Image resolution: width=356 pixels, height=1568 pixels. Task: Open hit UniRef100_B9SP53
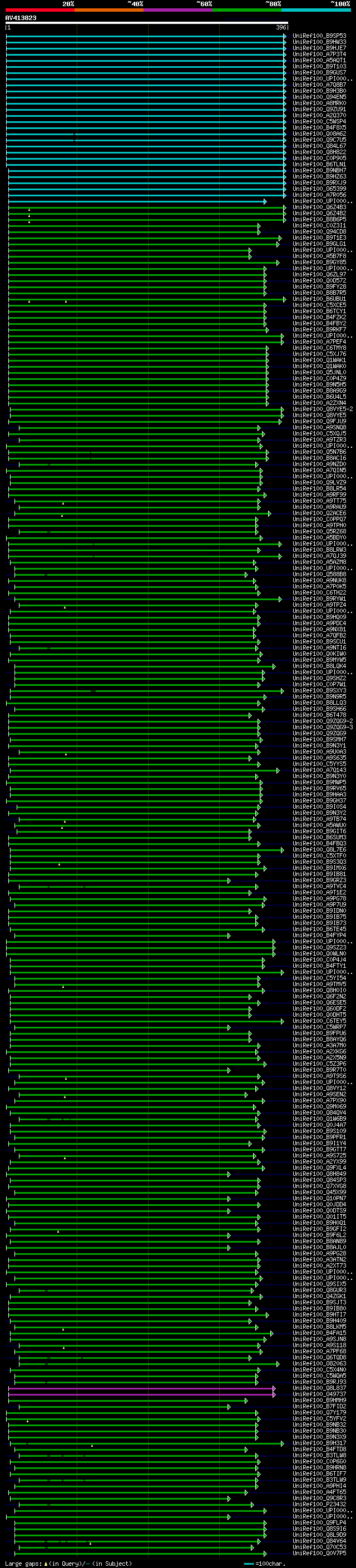(x=319, y=36)
